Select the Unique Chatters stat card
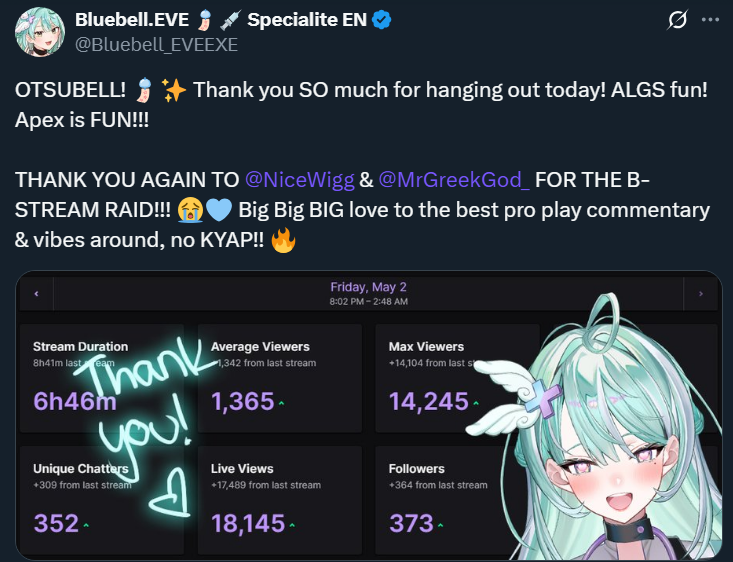733x562 pixels. coord(102,500)
